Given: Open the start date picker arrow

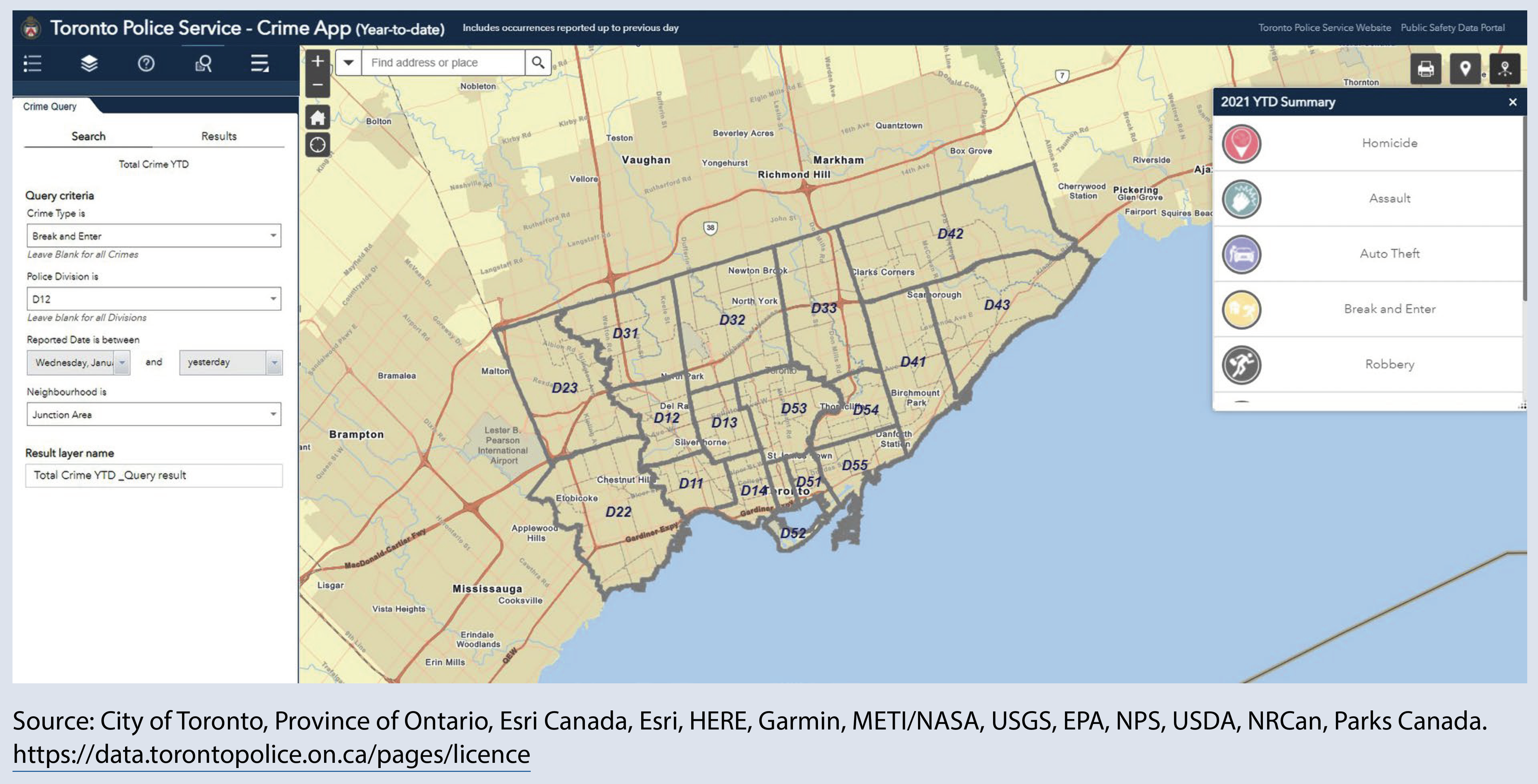Looking at the screenshot, I should point(122,362).
